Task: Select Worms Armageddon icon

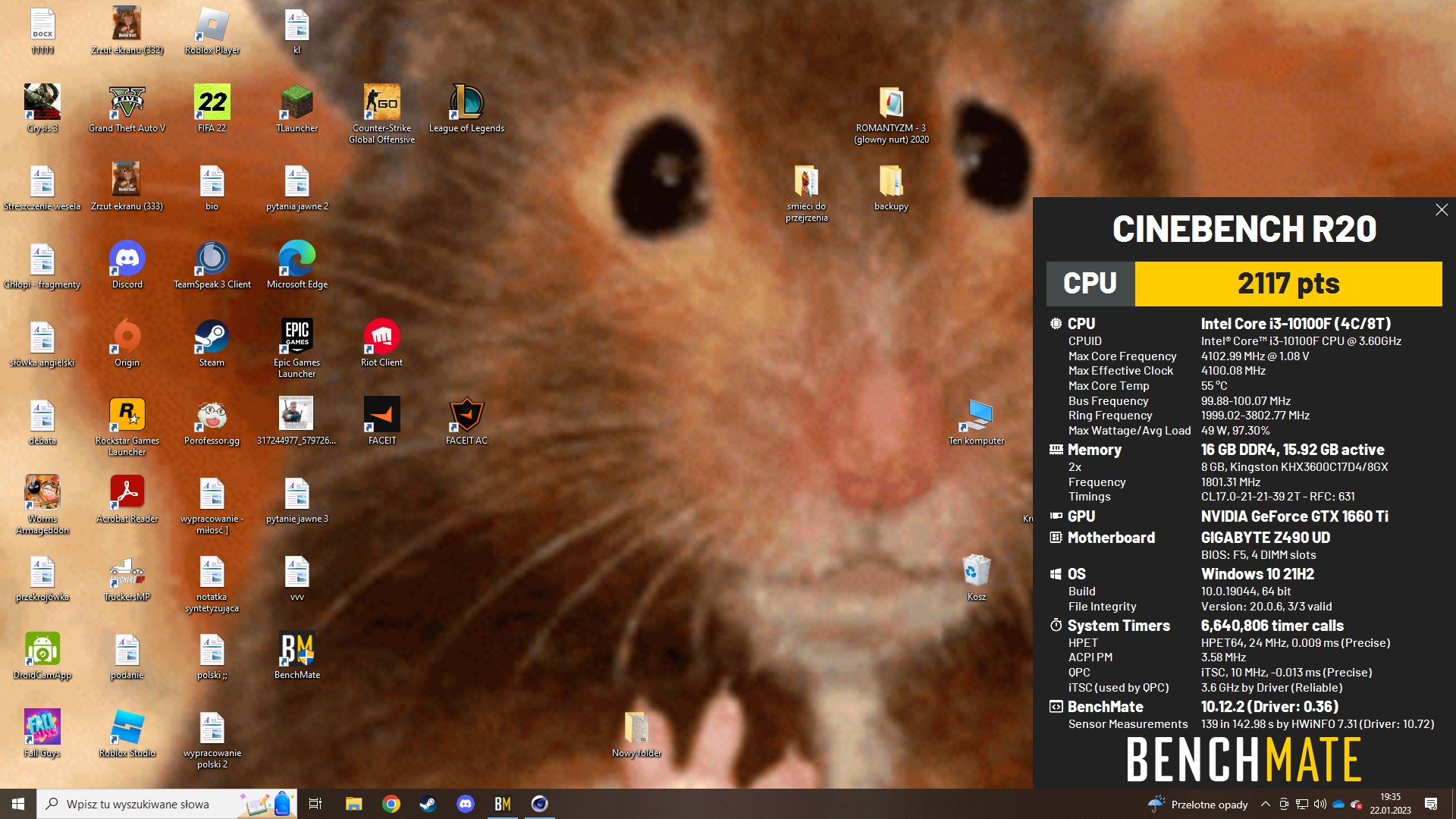Action: point(42,505)
